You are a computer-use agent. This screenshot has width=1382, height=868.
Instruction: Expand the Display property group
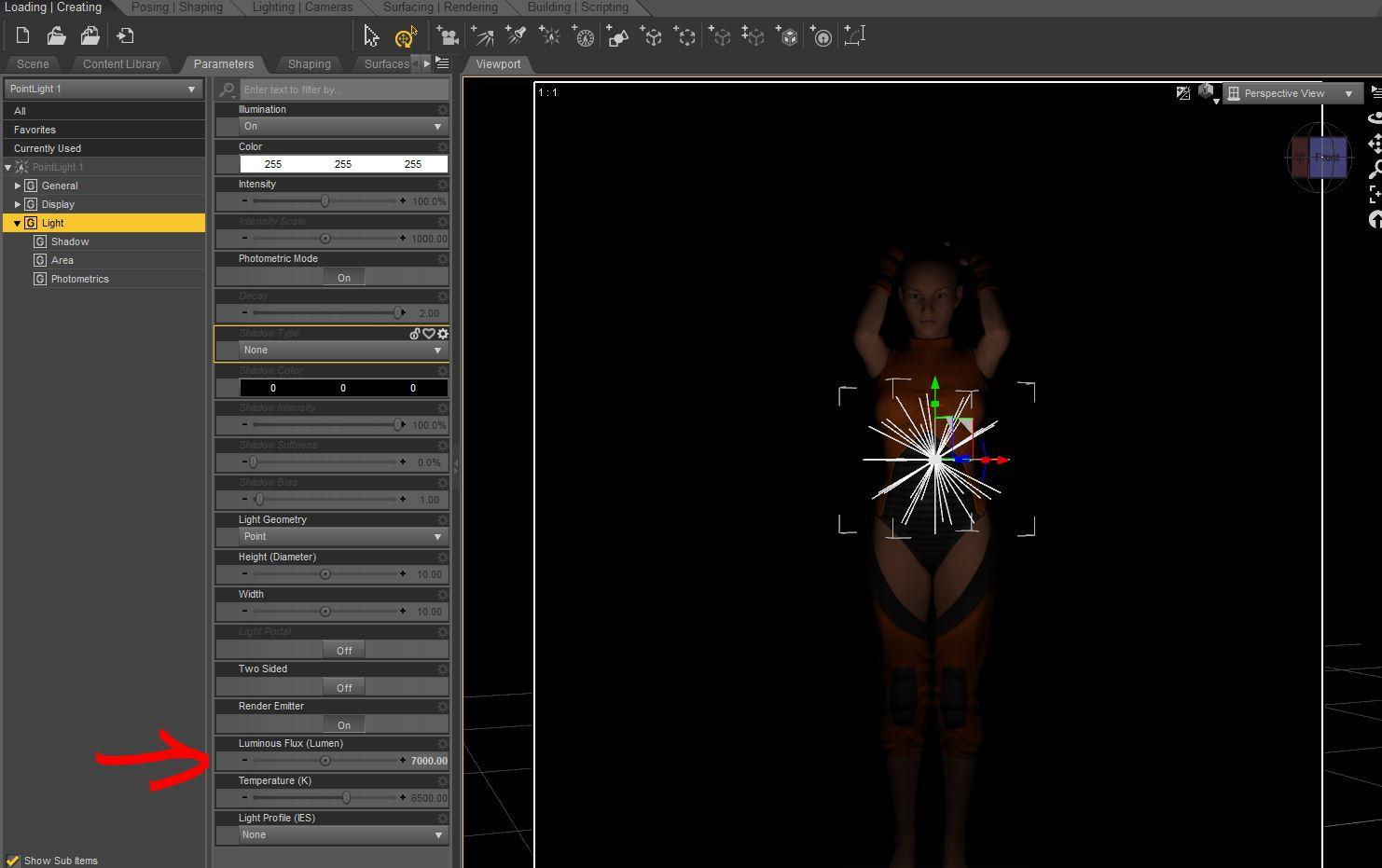(x=17, y=204)
